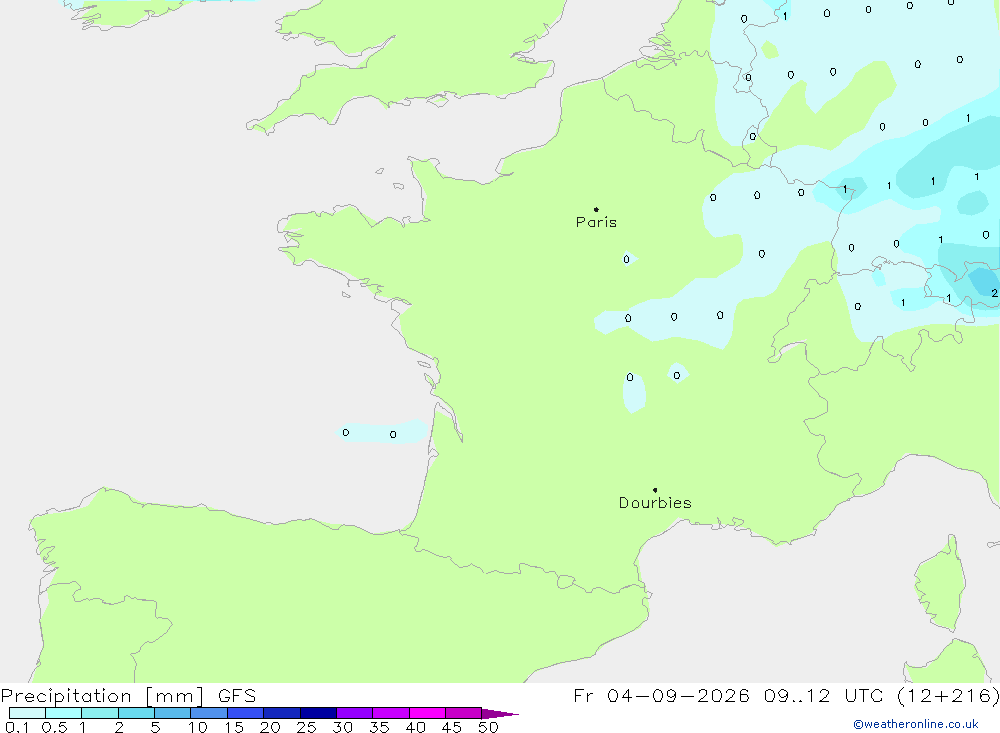The width and height of the screenshot is (1000, 733).
Task: Click the 30 mm purple legend swatch
Action: point(354,713)
